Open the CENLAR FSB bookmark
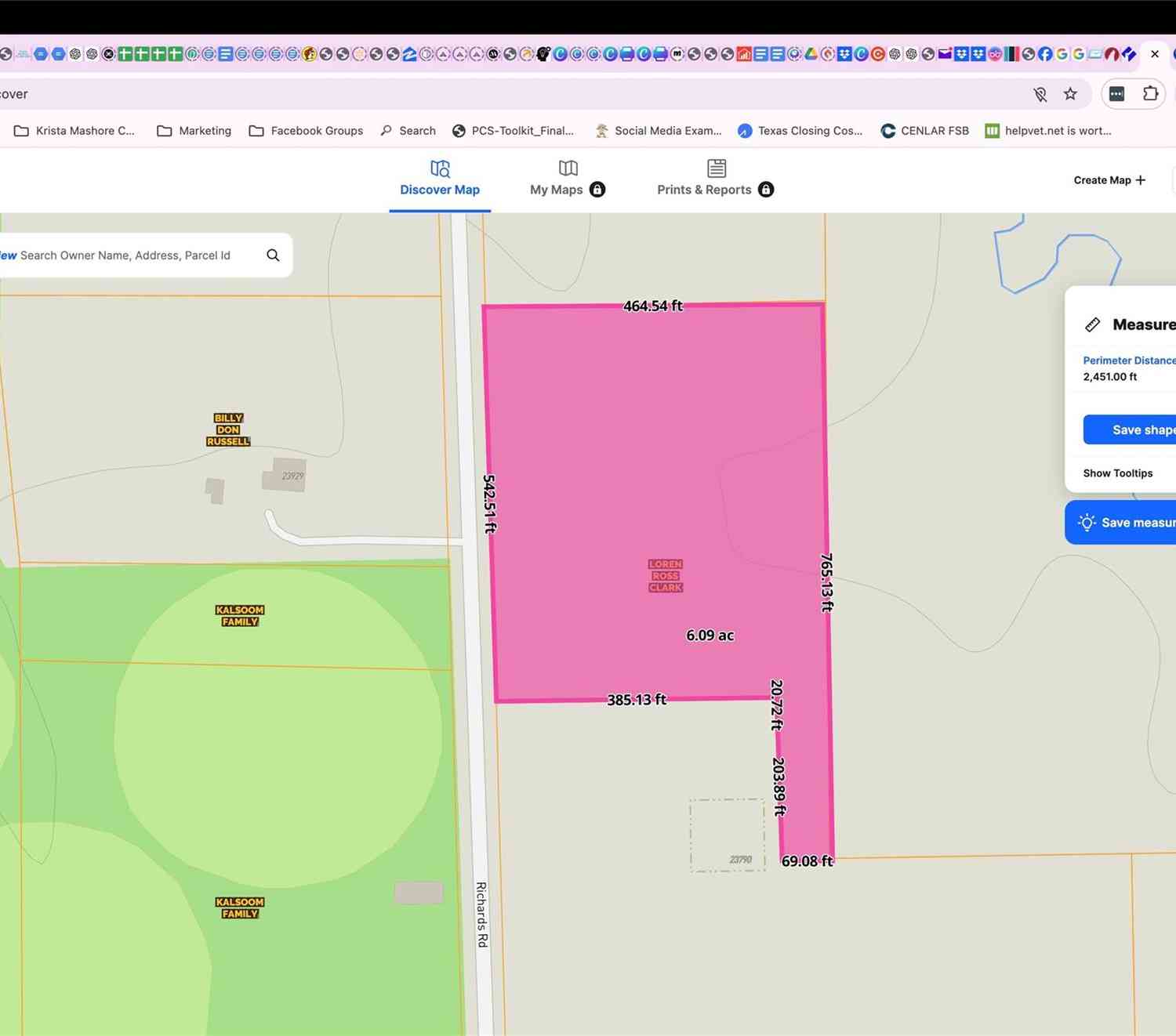Screen dimensions: 1176x1036 (x=925, y=131)
